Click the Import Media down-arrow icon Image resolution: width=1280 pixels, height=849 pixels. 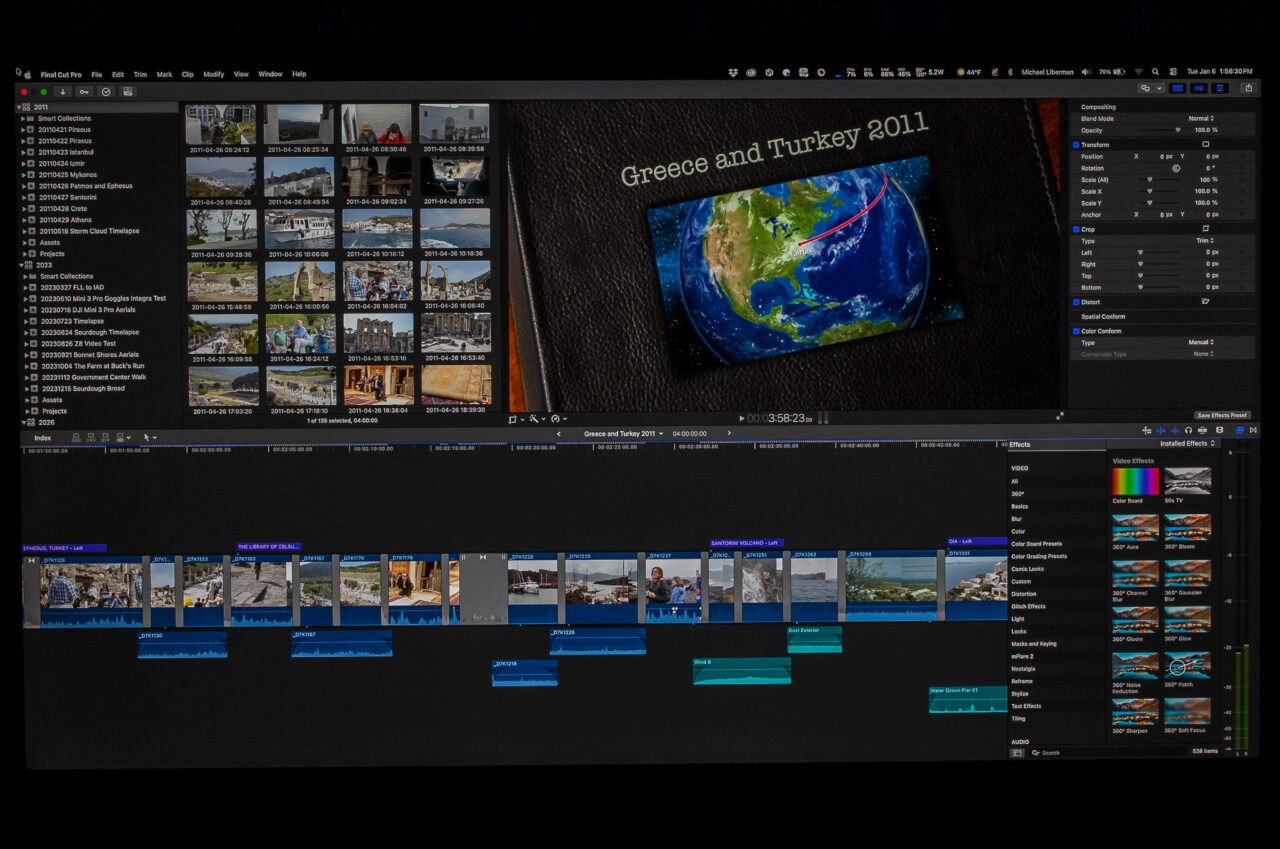tap(62, 91)
